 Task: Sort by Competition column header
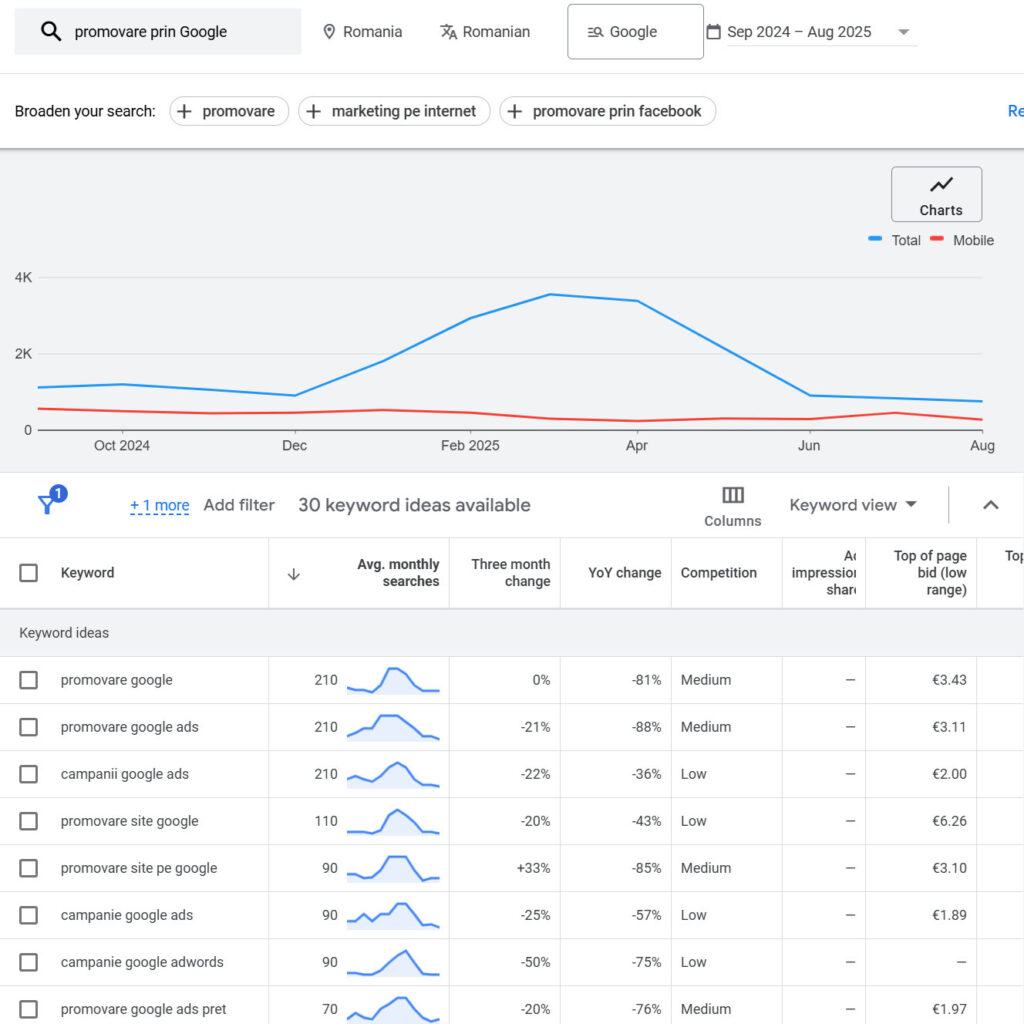tap(718, 573)
